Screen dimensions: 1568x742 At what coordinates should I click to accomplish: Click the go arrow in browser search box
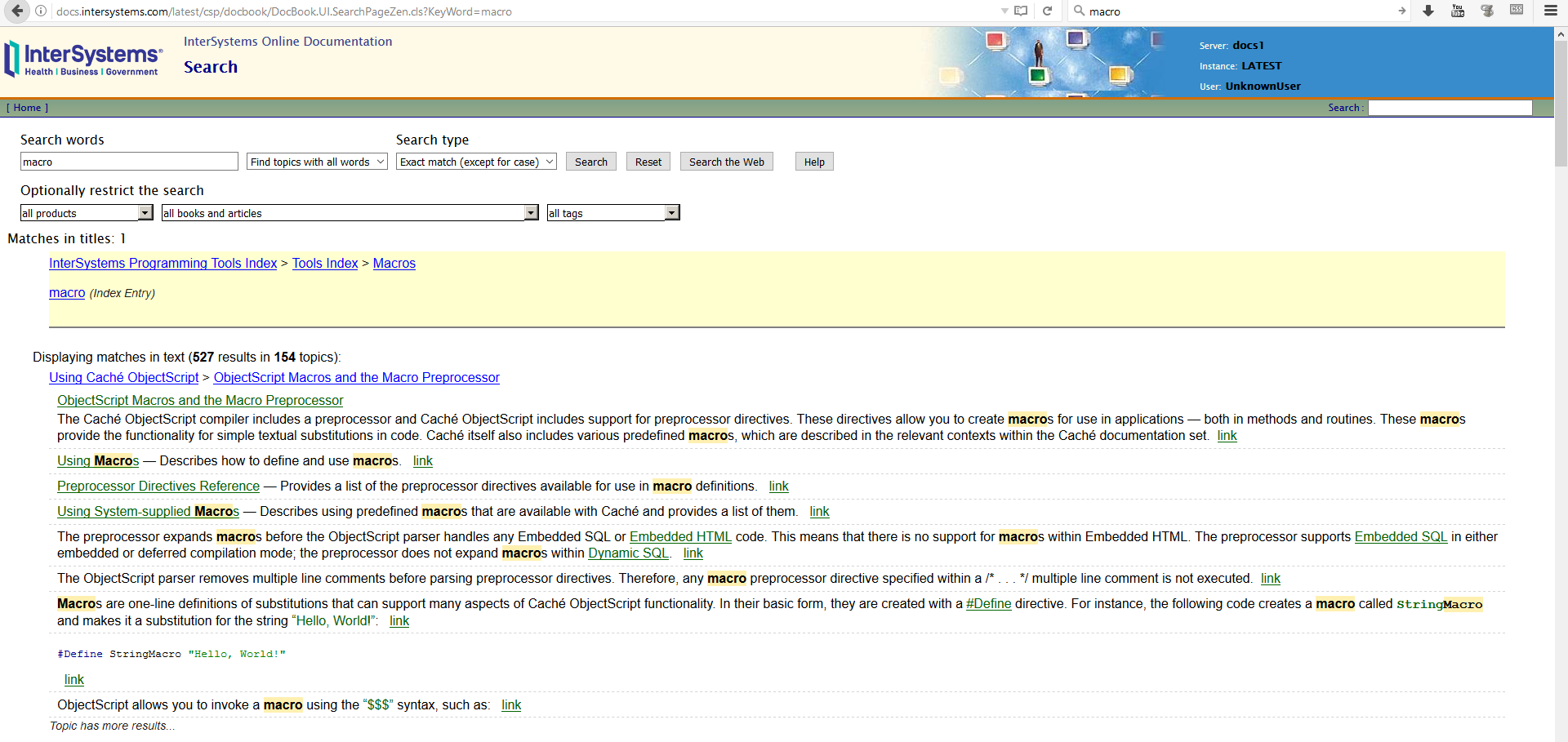click(x=1401, y=11)
